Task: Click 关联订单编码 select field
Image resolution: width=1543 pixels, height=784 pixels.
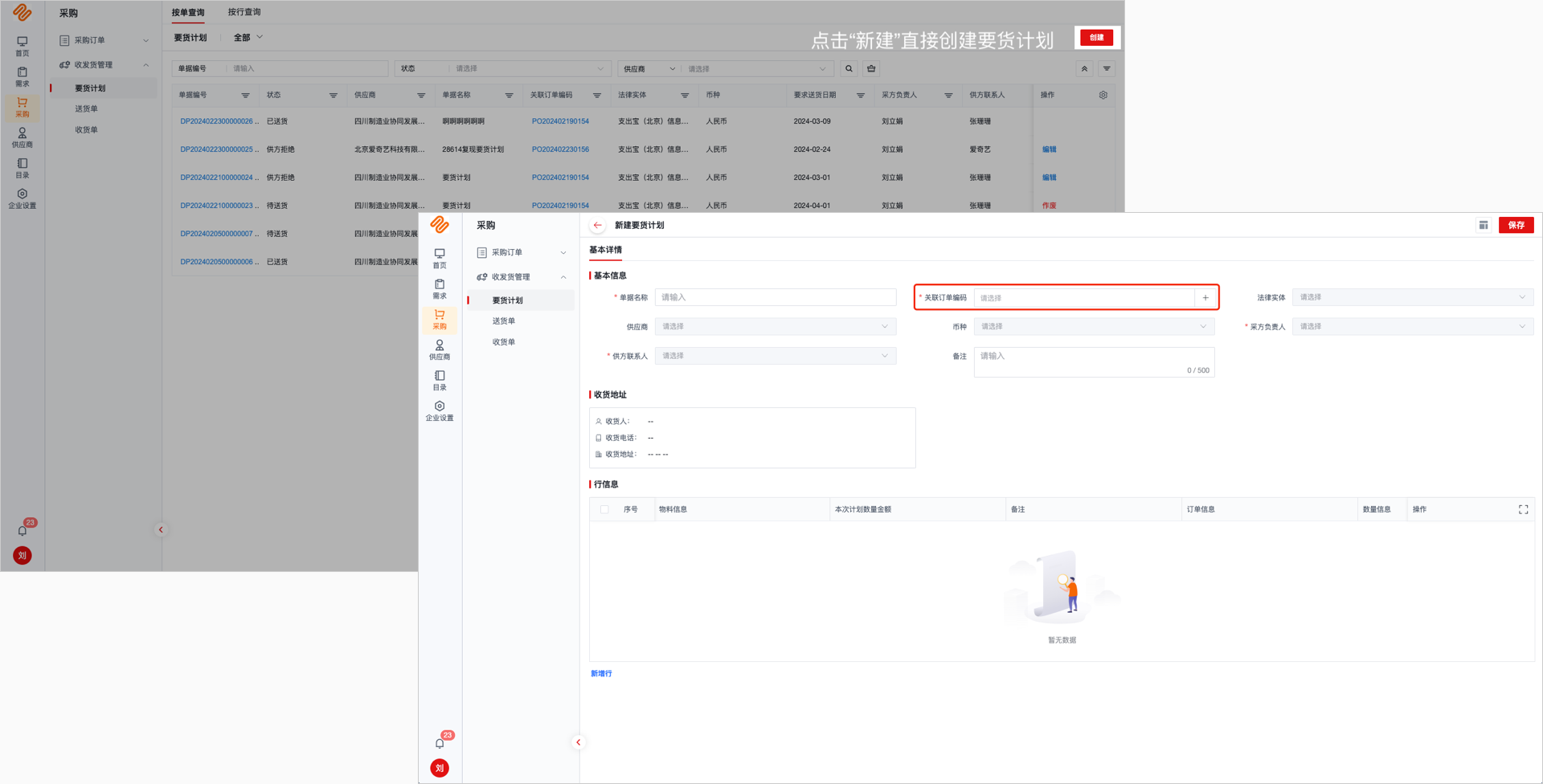Action: coord(1084,297)
